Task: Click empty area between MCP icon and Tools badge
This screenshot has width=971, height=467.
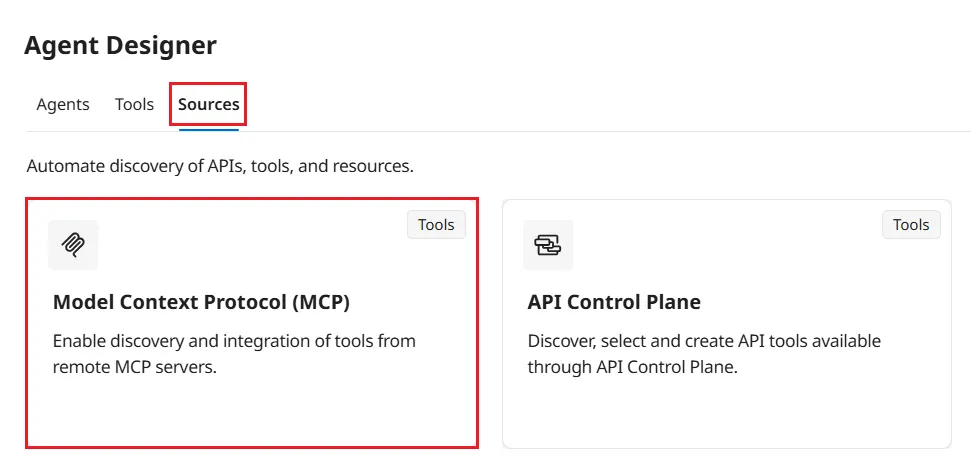Action: [x=250, y=245]
